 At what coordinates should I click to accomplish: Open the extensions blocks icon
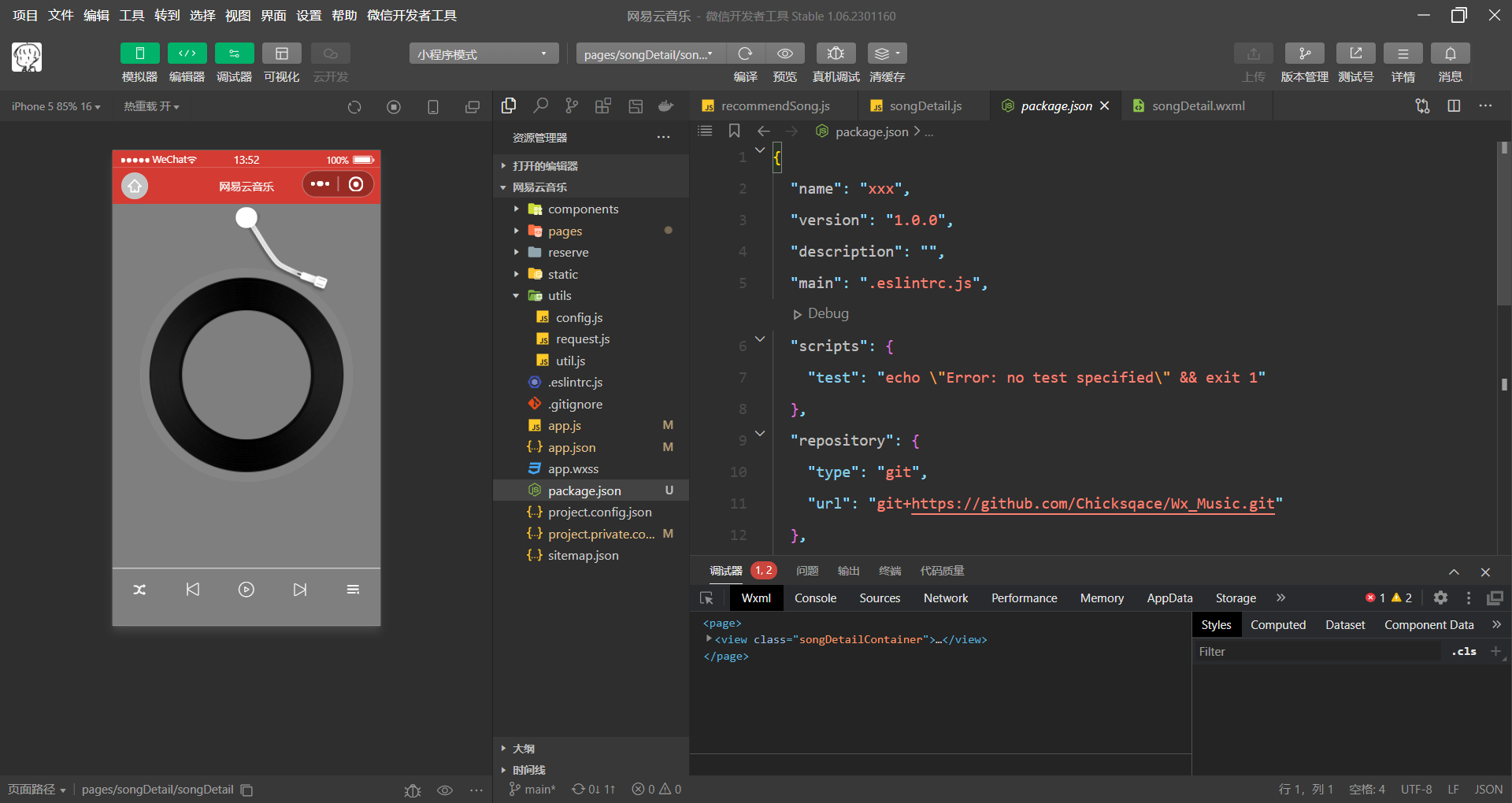[603, 105]
